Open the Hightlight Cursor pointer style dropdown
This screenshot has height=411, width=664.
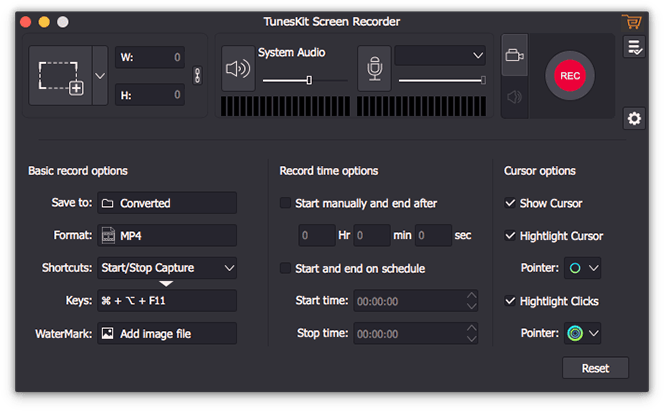583,268
